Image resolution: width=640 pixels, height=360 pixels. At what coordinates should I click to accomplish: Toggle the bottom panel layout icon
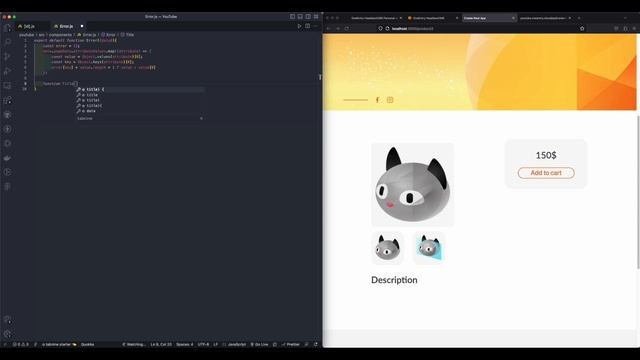(x=300, y=17)
